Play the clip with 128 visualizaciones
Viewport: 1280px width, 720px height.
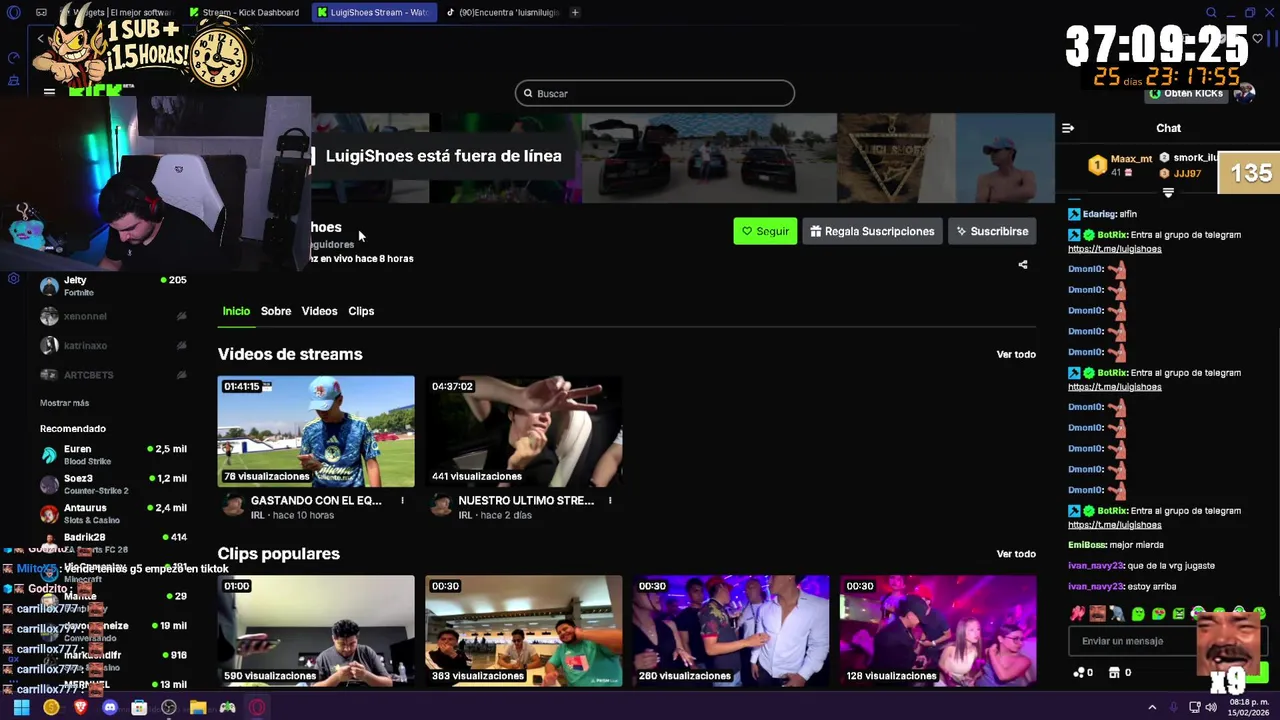click(x=938, y=631)
